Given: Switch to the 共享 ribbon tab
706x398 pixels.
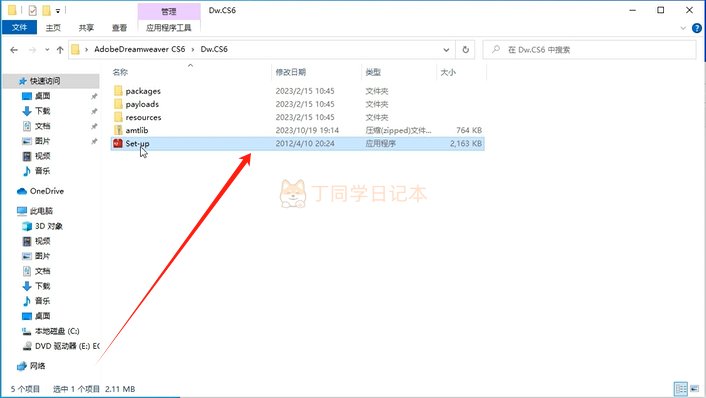Looking at the screenshot, I should click(86, 27).
